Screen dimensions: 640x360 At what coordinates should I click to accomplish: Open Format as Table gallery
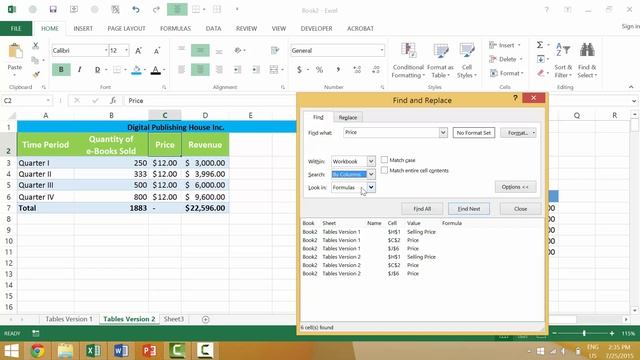[x=440, y=60]
